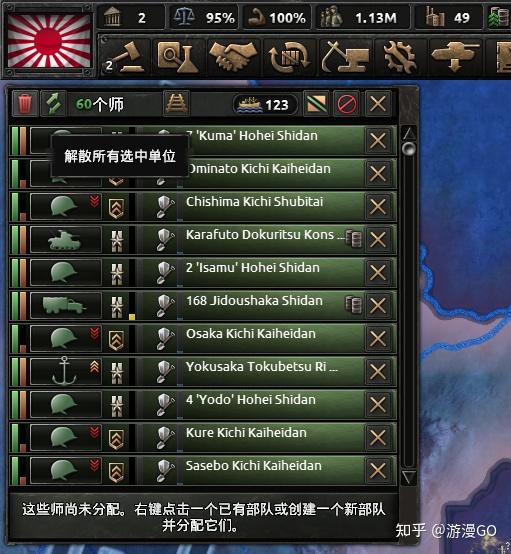Deselect the Karafuto Dokuritsu Kons division
Image resolution: width=511 pixels, height=554 pixels.
(378, 240)
